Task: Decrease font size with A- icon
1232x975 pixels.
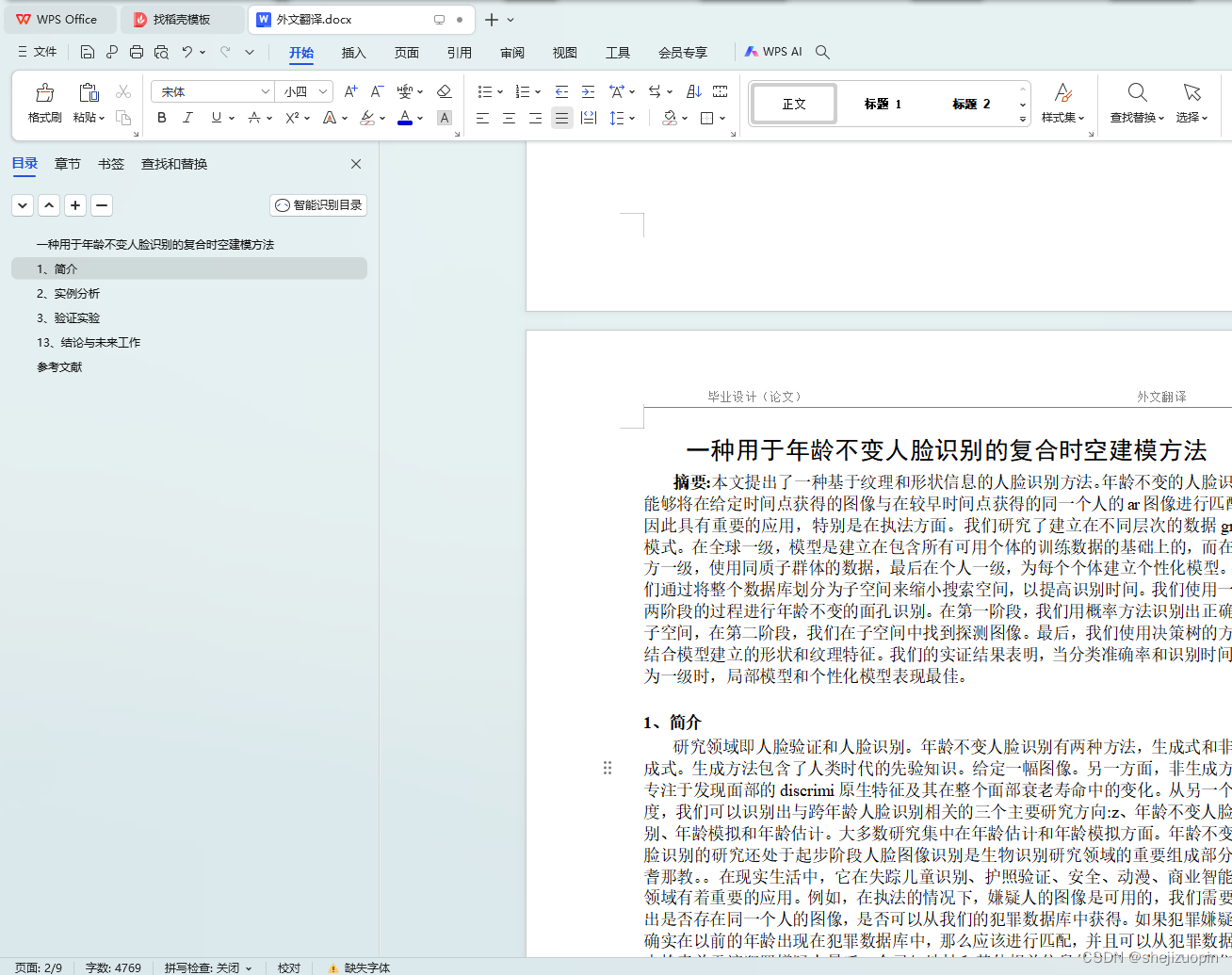Action: 377,91
